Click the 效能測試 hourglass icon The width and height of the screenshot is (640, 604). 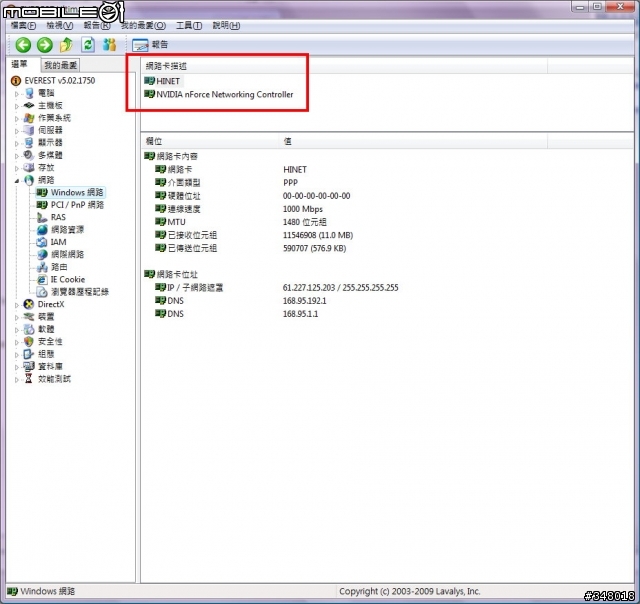click(29, 379)
